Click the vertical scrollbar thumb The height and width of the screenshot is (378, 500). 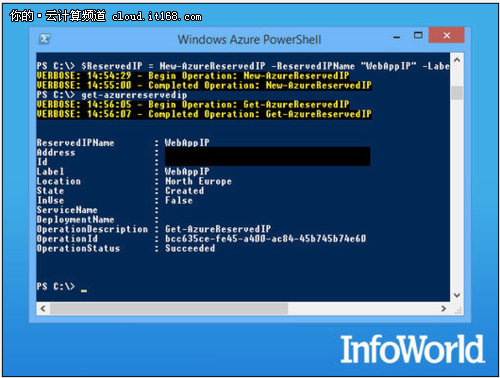[457, 93]
